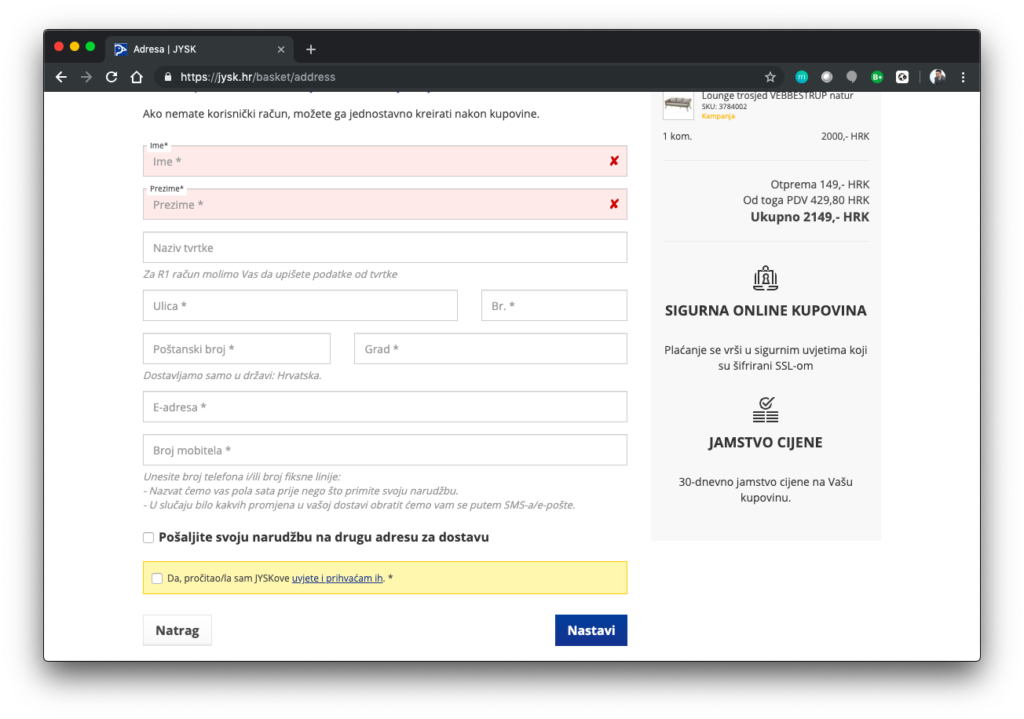Open the 'uvjete i prihvaćam ih' link
1024x719 pixels.
click(x=337, y=578)
